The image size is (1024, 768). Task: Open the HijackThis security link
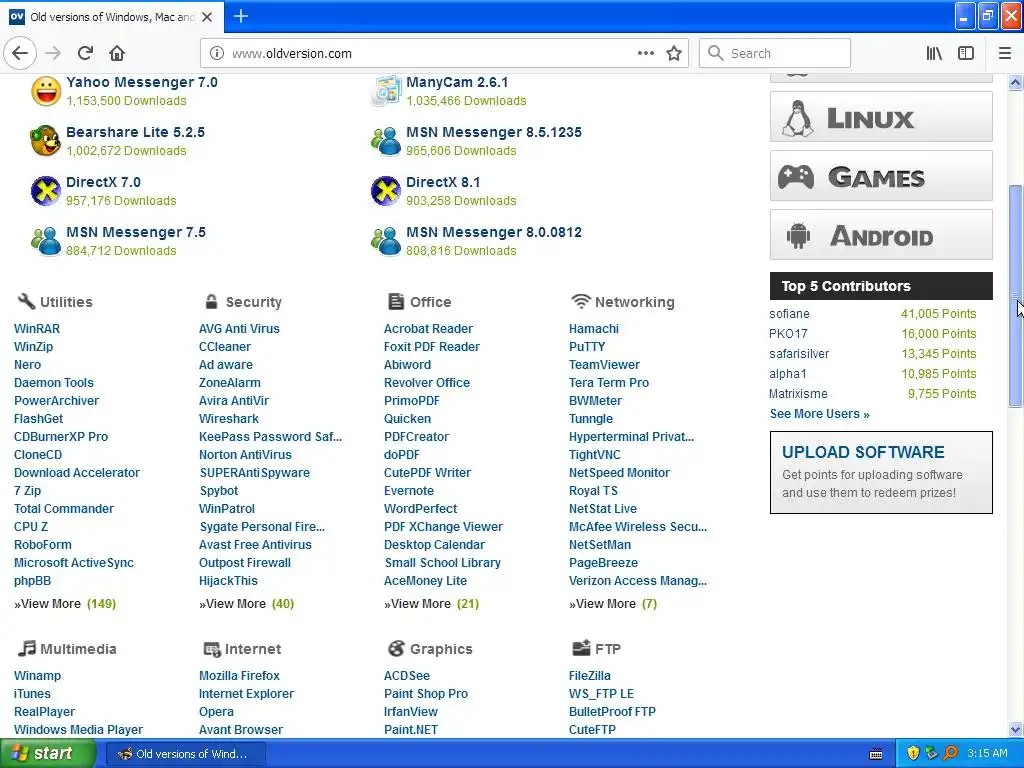(228, 580)
